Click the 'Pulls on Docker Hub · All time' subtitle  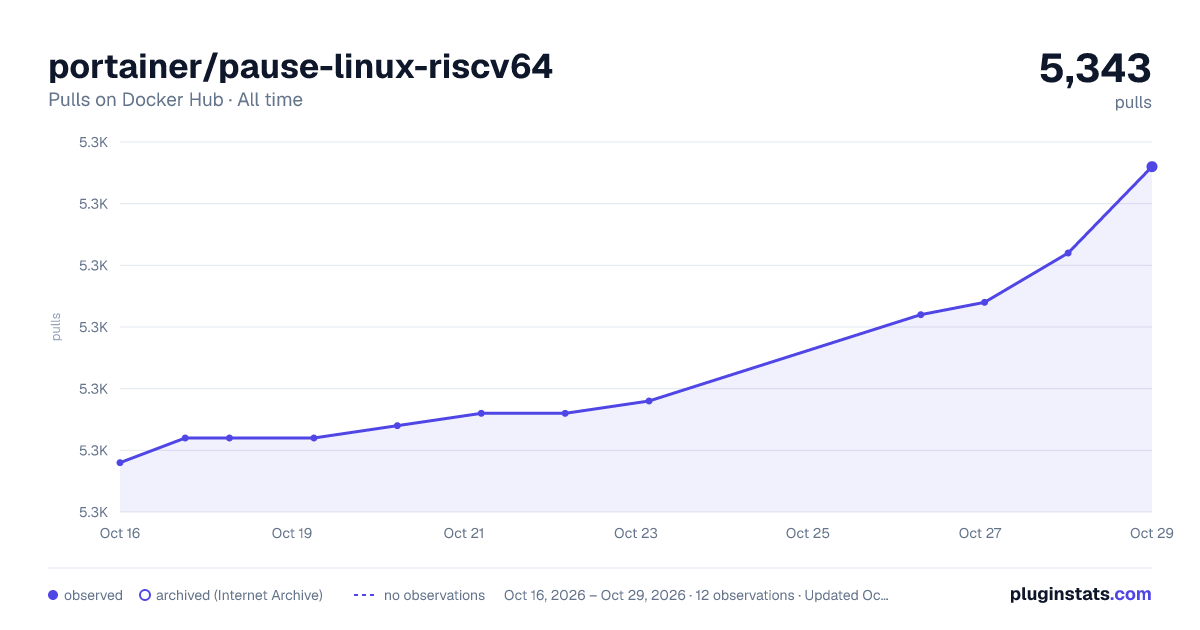coord(175,100)
